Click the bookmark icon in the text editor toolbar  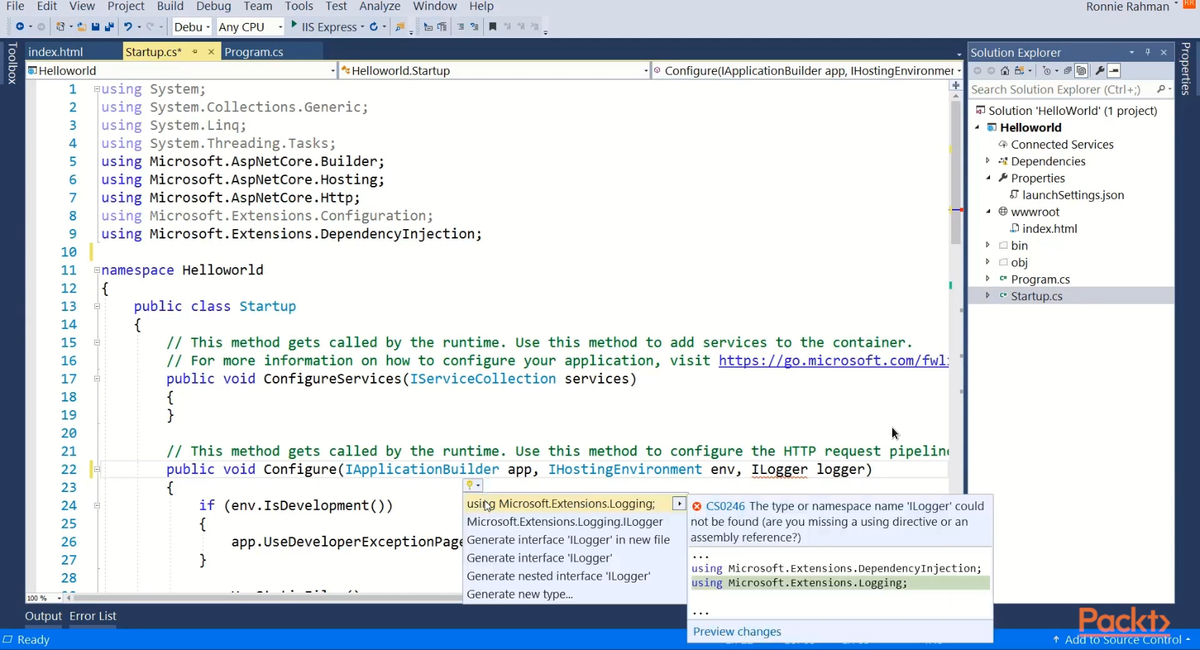pyautogui.click(x=492, y=26)
